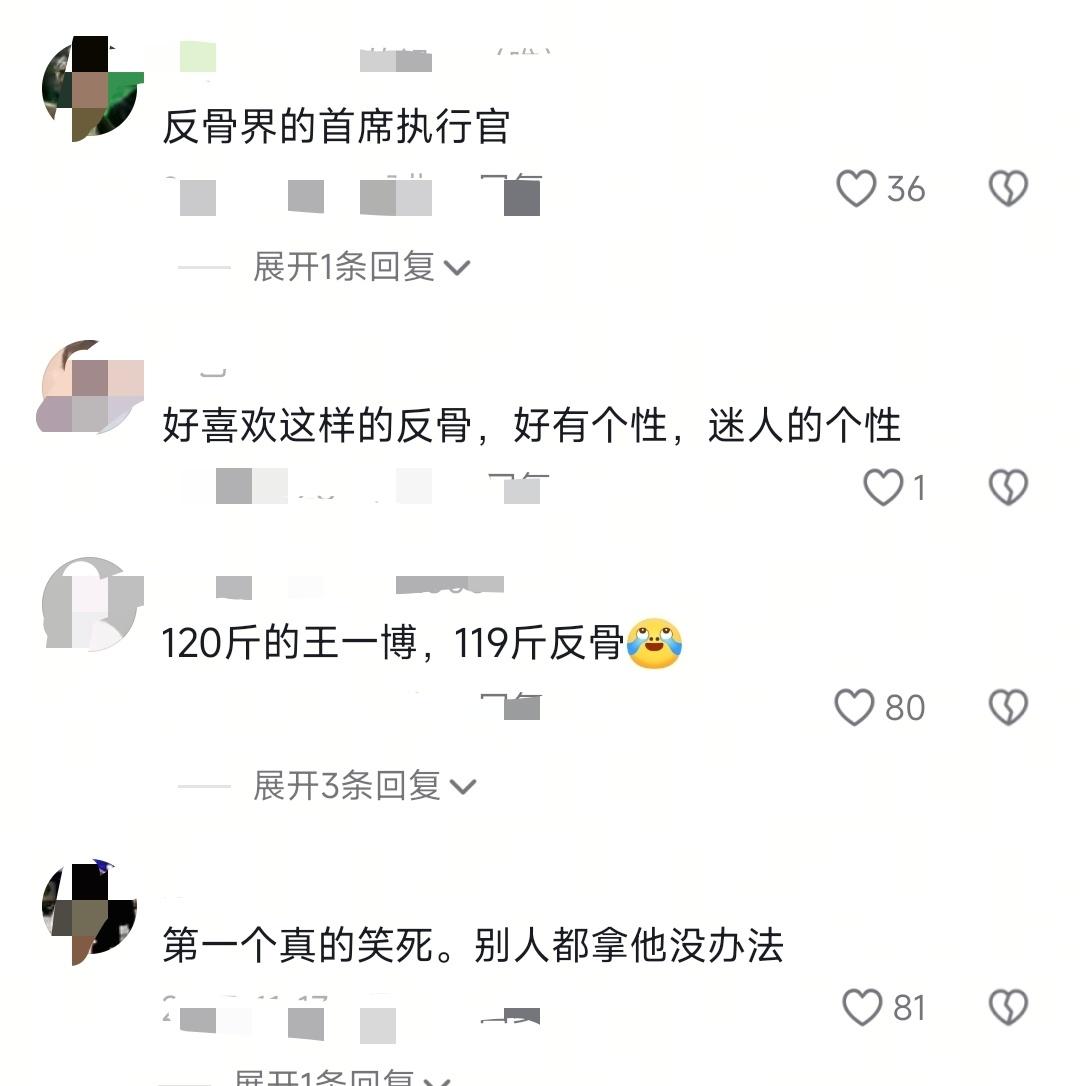Like the 好喜欢这样的反骨 comment
The image size is (1080, 1086).
883,487
